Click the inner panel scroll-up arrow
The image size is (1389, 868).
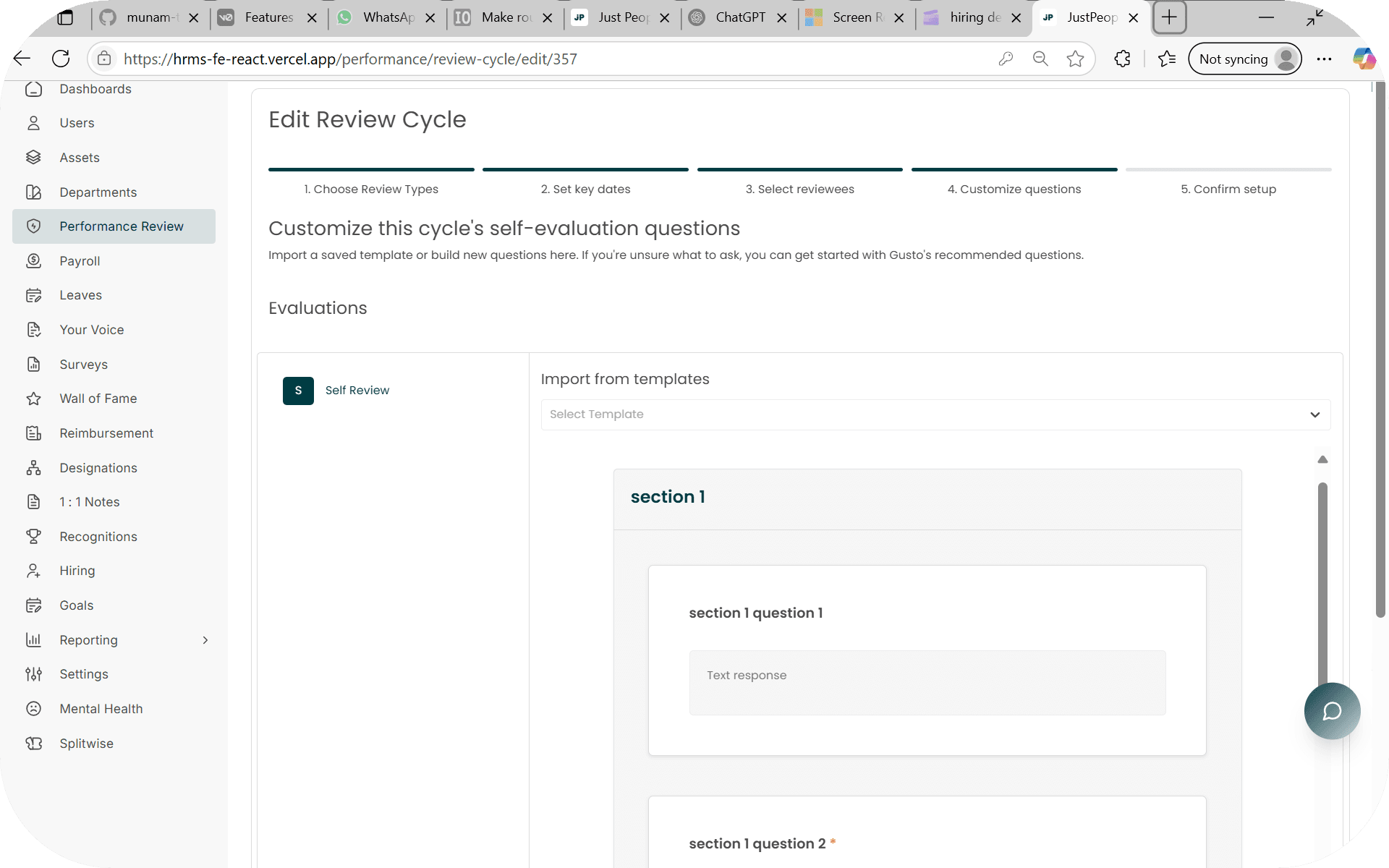point(1322,459)
